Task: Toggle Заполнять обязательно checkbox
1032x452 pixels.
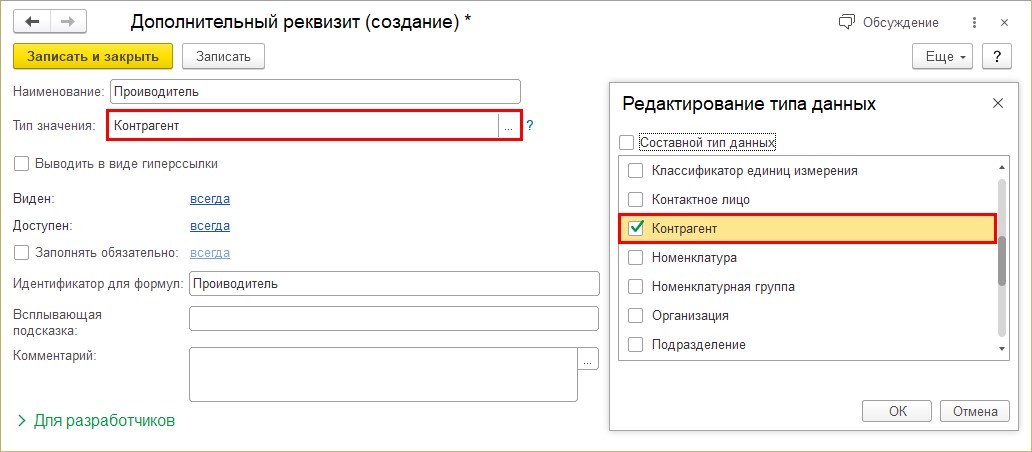Action: (21, 253)
